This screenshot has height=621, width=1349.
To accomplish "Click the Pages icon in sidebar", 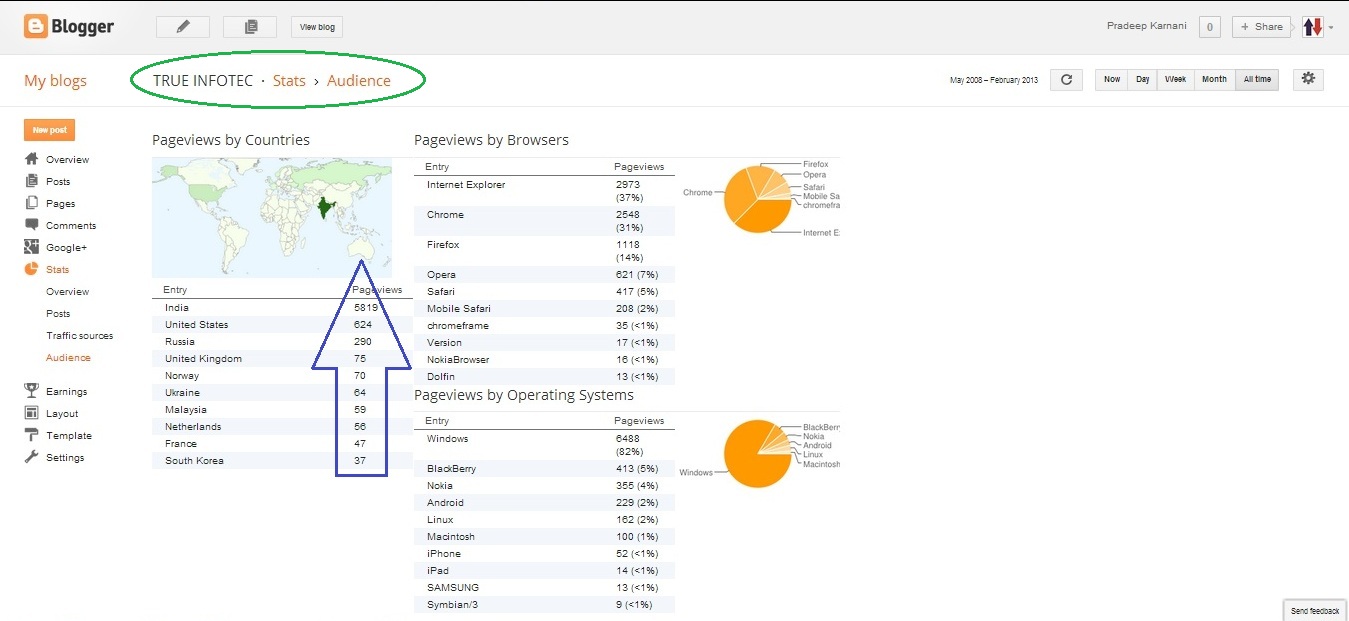I will coord(31,203).
